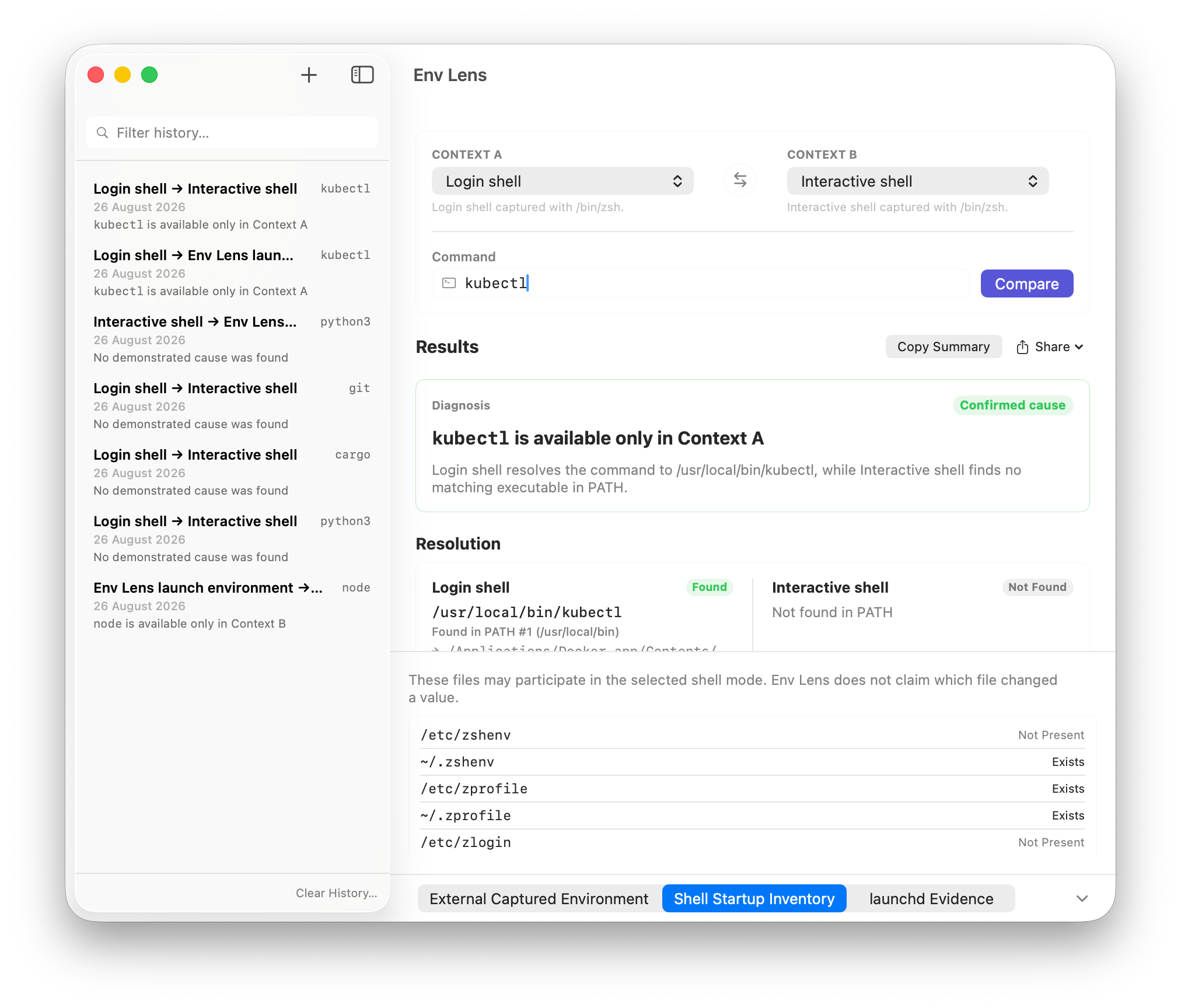1181x1008 pixels.
Task: Toggle the sidebar panel icon
Action: click(362, 75)
